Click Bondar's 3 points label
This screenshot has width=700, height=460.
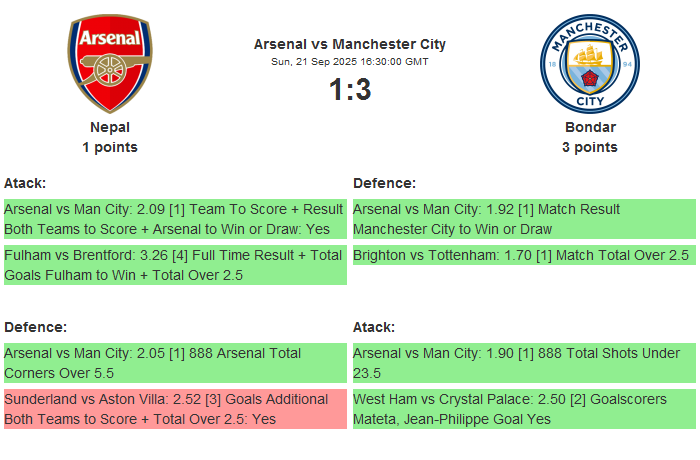[x=590, y=147]
